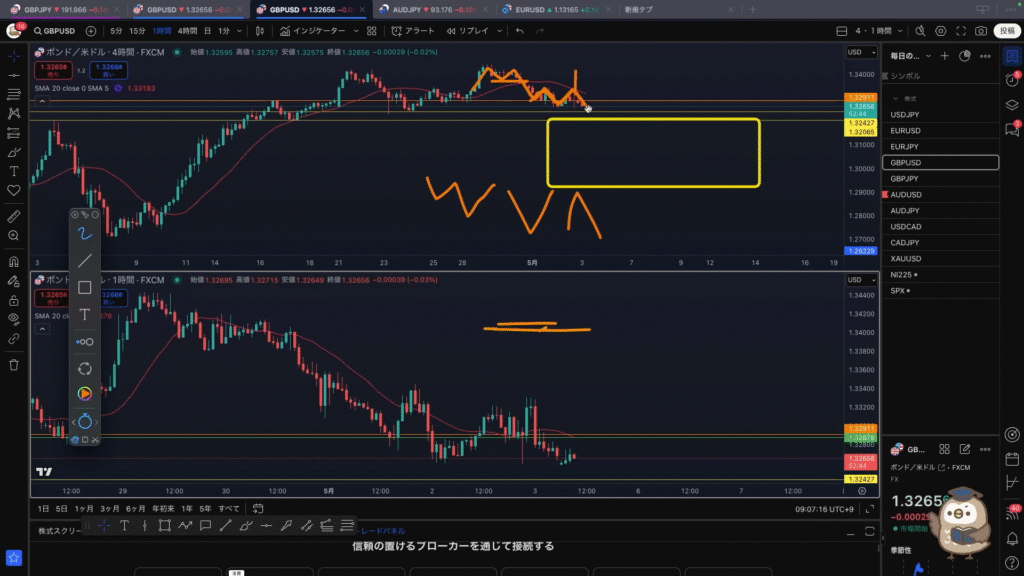The image size is (1024, 576).
Task: Open chart settings hexagon icon
Action: 940,31
